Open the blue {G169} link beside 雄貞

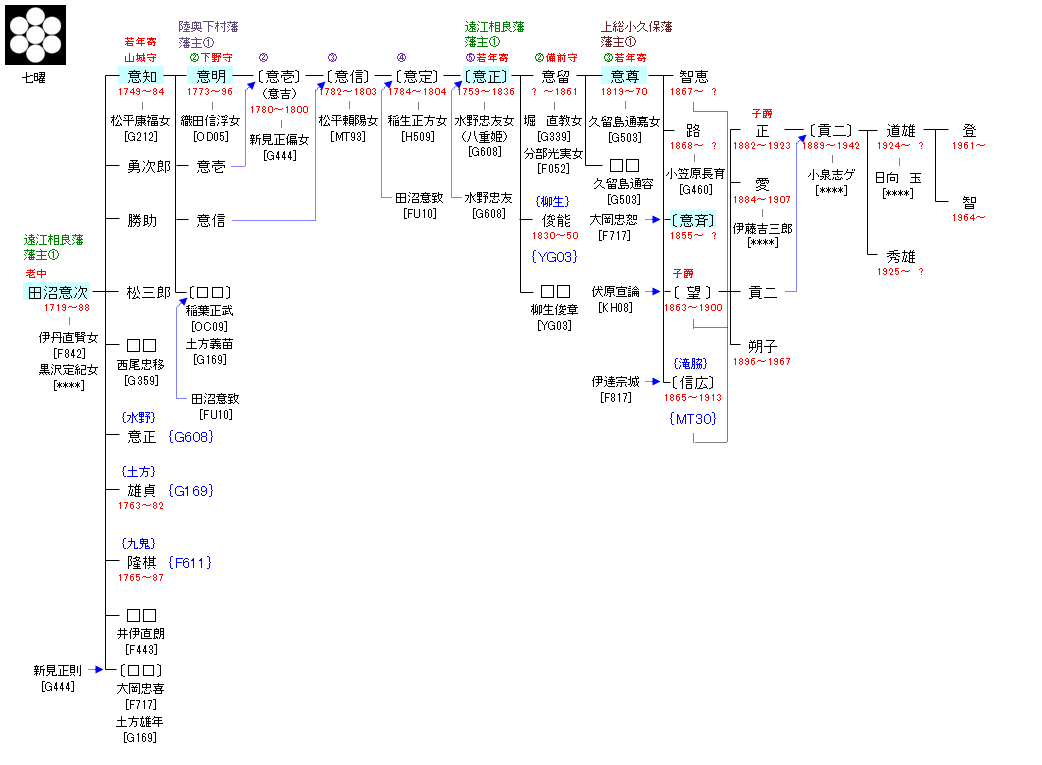190,491
